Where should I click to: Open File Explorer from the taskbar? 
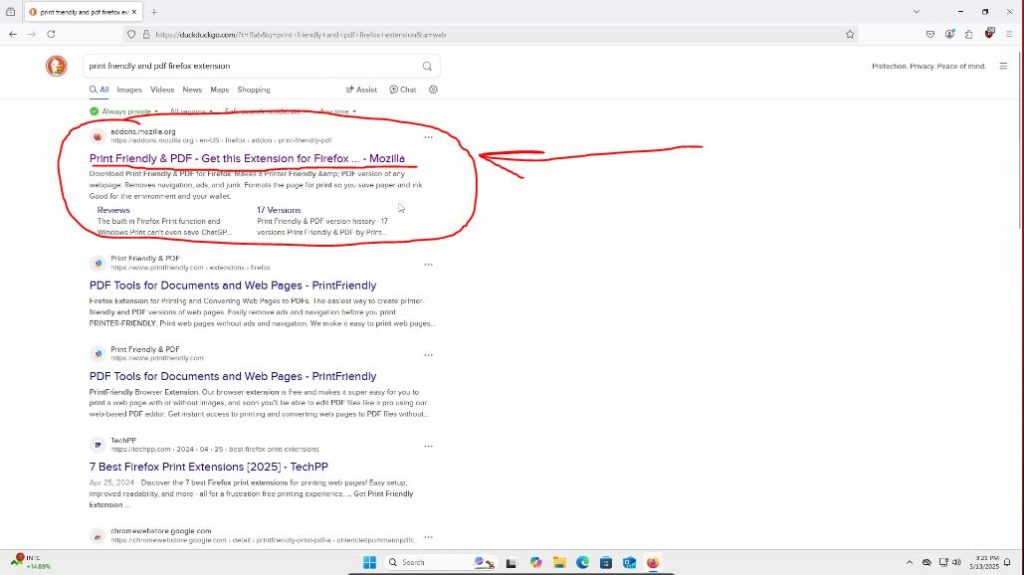pos(559,562)
